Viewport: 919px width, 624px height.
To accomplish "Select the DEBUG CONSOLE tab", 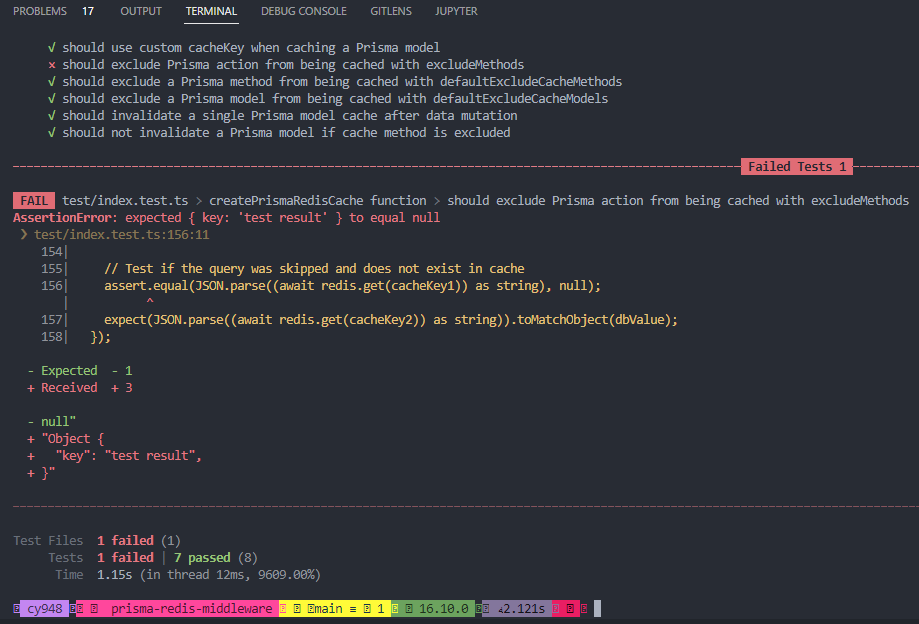I will click(x=303, y=11).
